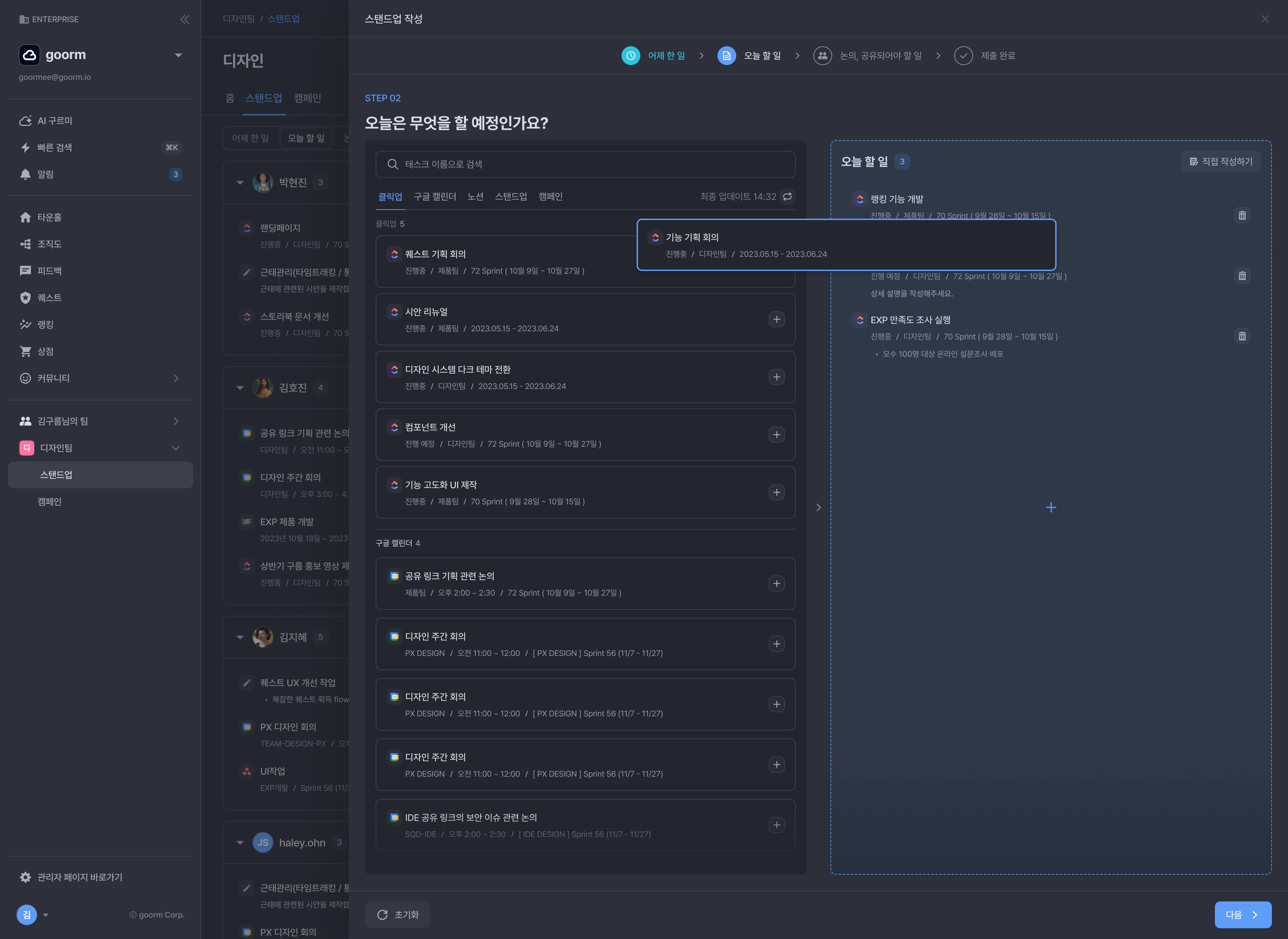The width and height of the screenshot is (1288, 939).
Task: Add 시안 리뉴얼 task with plus icon
Action: (776, 320)
